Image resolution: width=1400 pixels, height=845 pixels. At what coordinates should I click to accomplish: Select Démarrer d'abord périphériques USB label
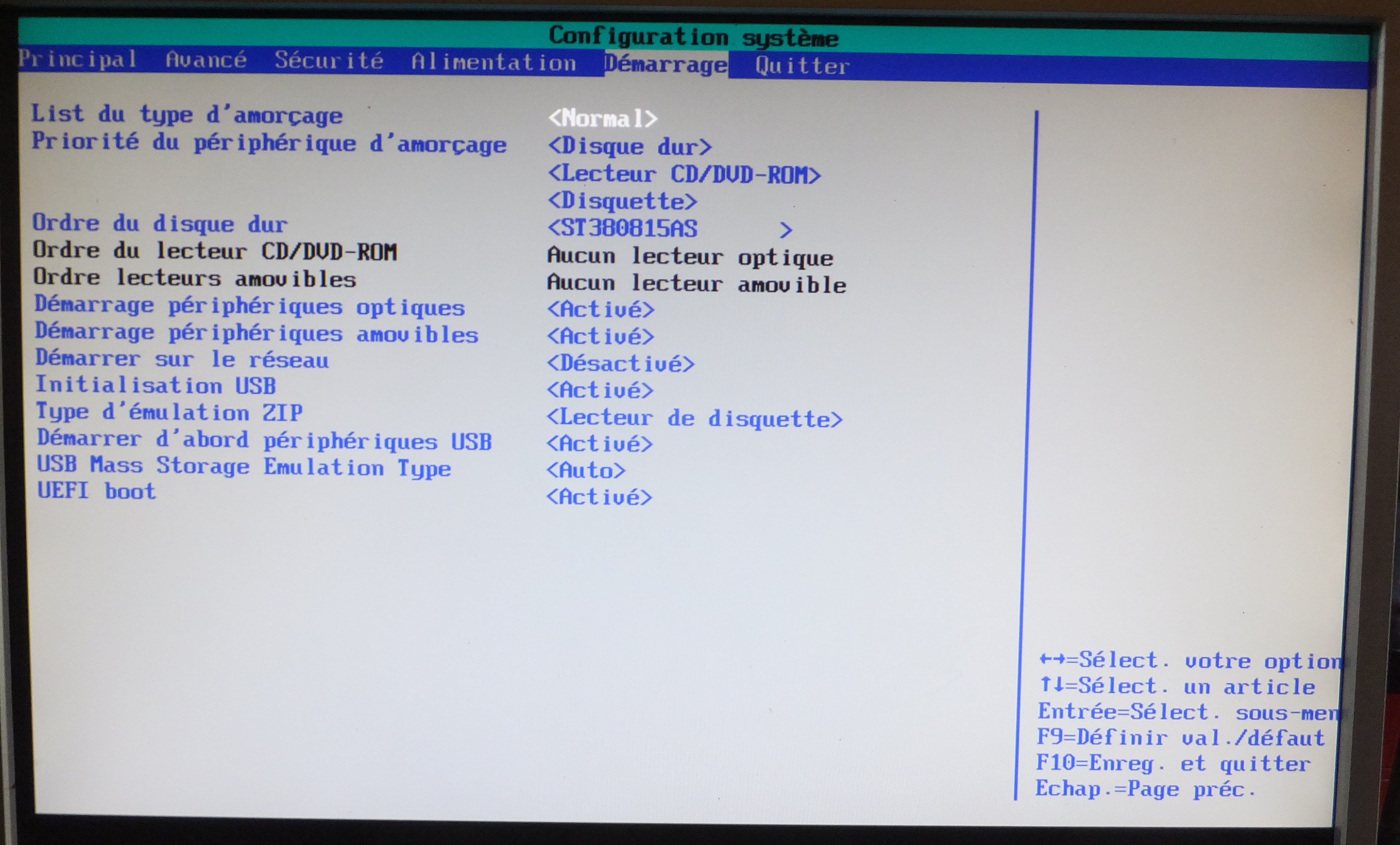pos(264,440)
